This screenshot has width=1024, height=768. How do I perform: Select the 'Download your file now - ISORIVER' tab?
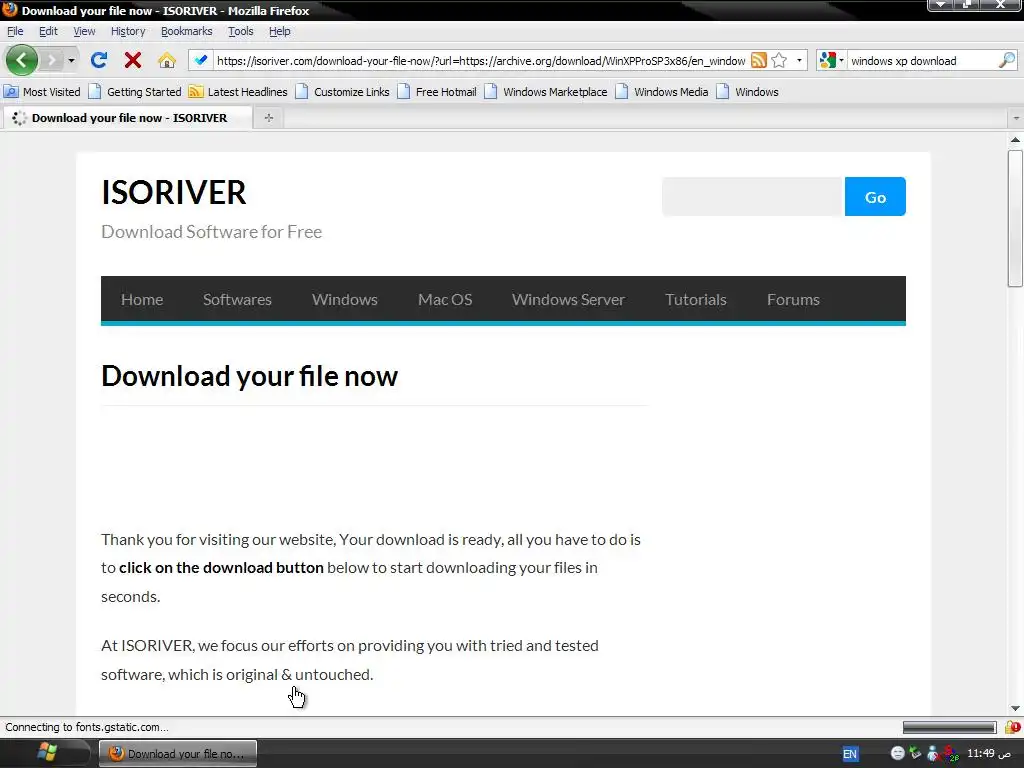(127, 118)
